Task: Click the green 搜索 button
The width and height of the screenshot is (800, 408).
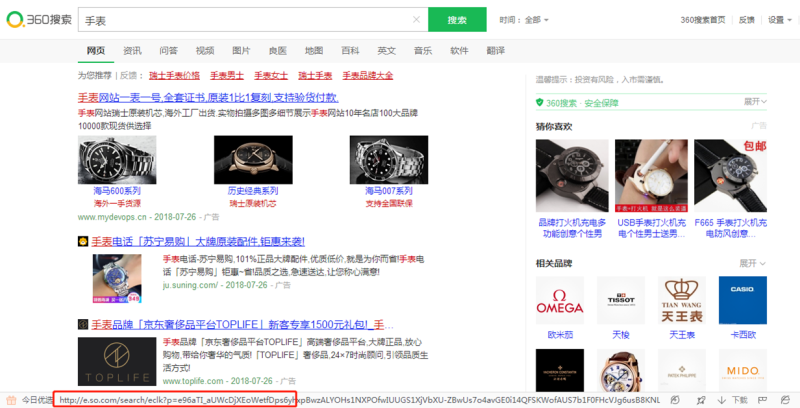Action: pos(457,20)
